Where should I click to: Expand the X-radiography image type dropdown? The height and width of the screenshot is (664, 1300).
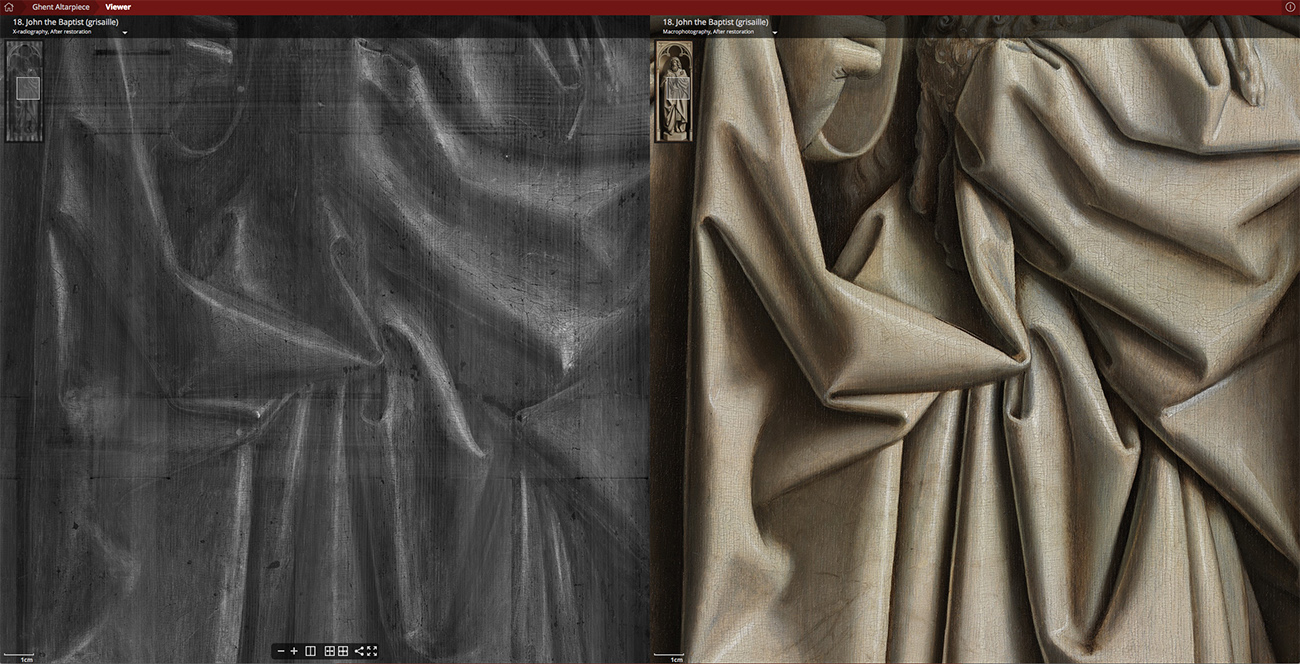coord(125,32)
